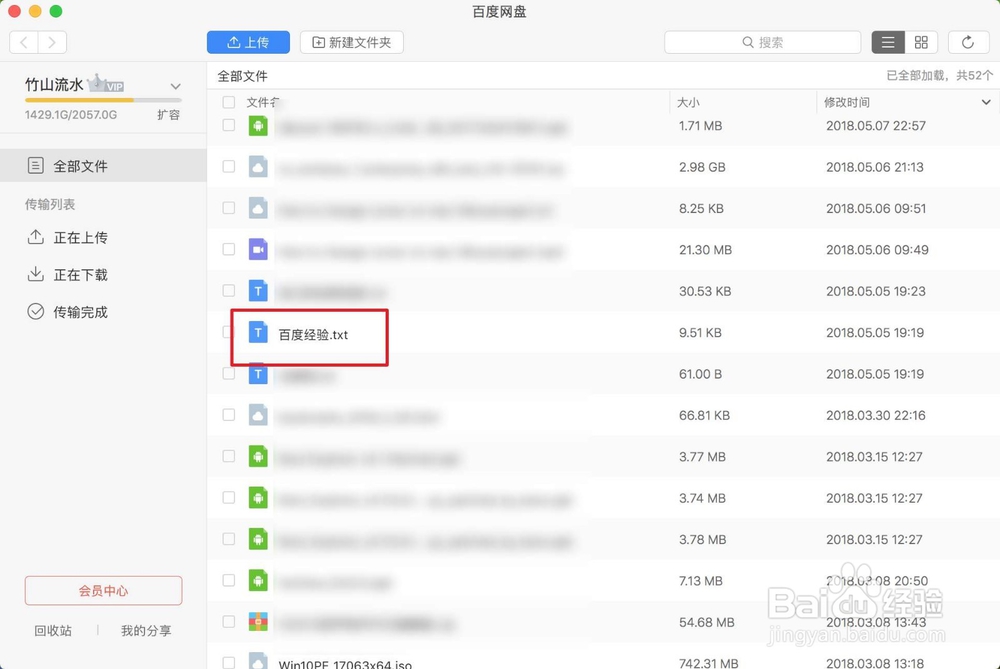Image resolution: width=1000 pixels, height=669 pixels.
Task: Click the Android icon of 3.74 MB file
Action: (x=258, y=498)
